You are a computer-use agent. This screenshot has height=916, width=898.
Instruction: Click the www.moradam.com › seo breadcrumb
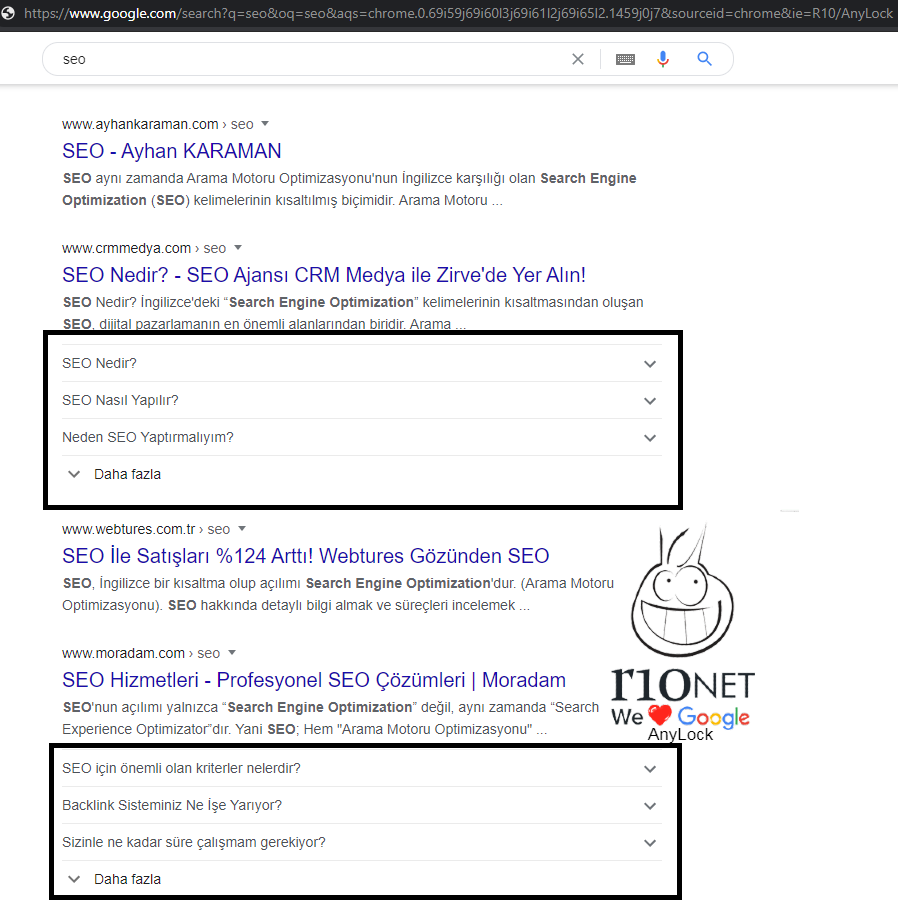(141, 653)
